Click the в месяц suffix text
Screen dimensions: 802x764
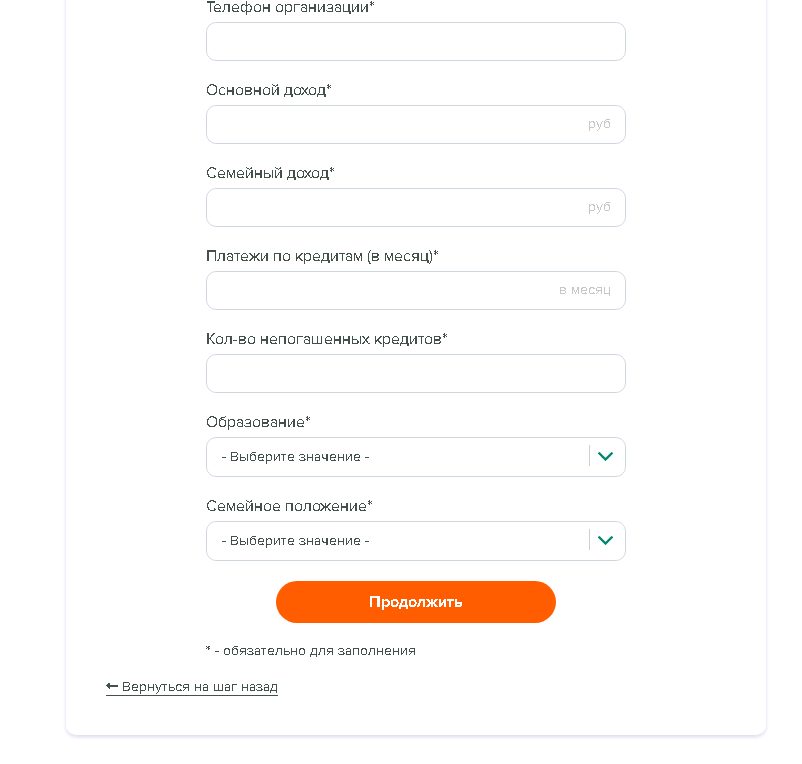[x=584, y=291]
